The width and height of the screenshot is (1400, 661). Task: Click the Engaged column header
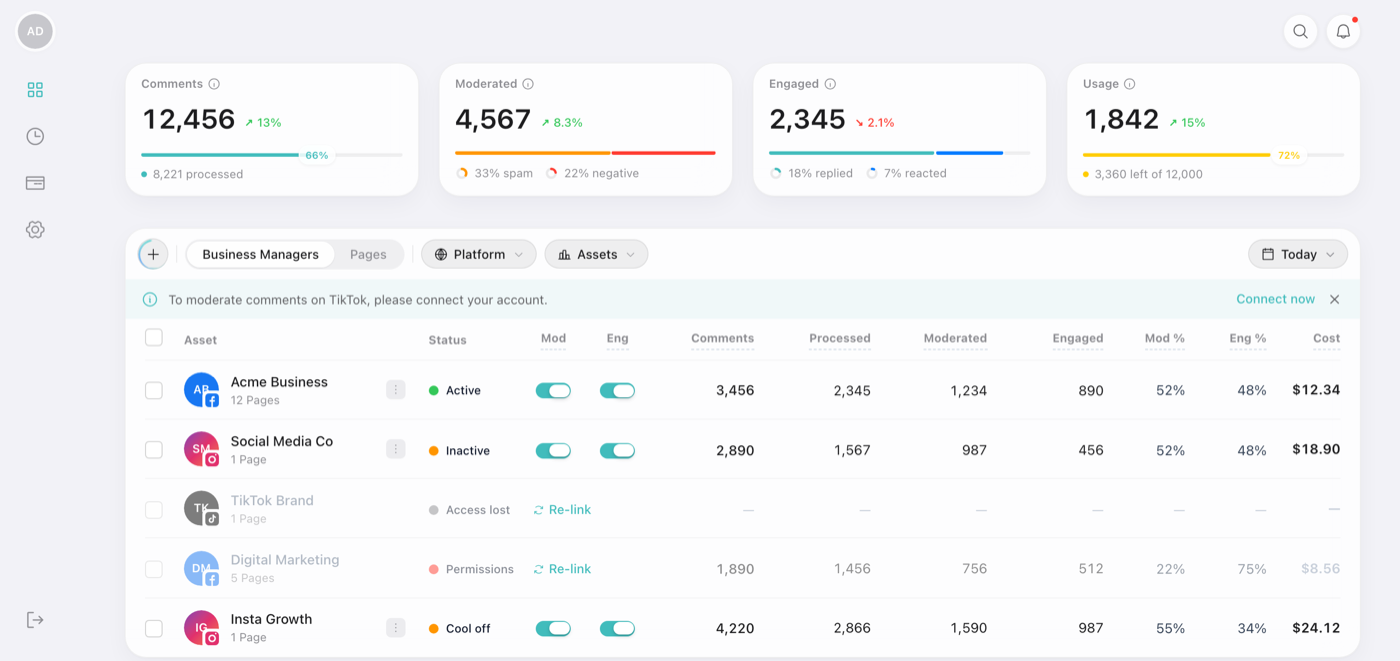tap(1078, 339)
